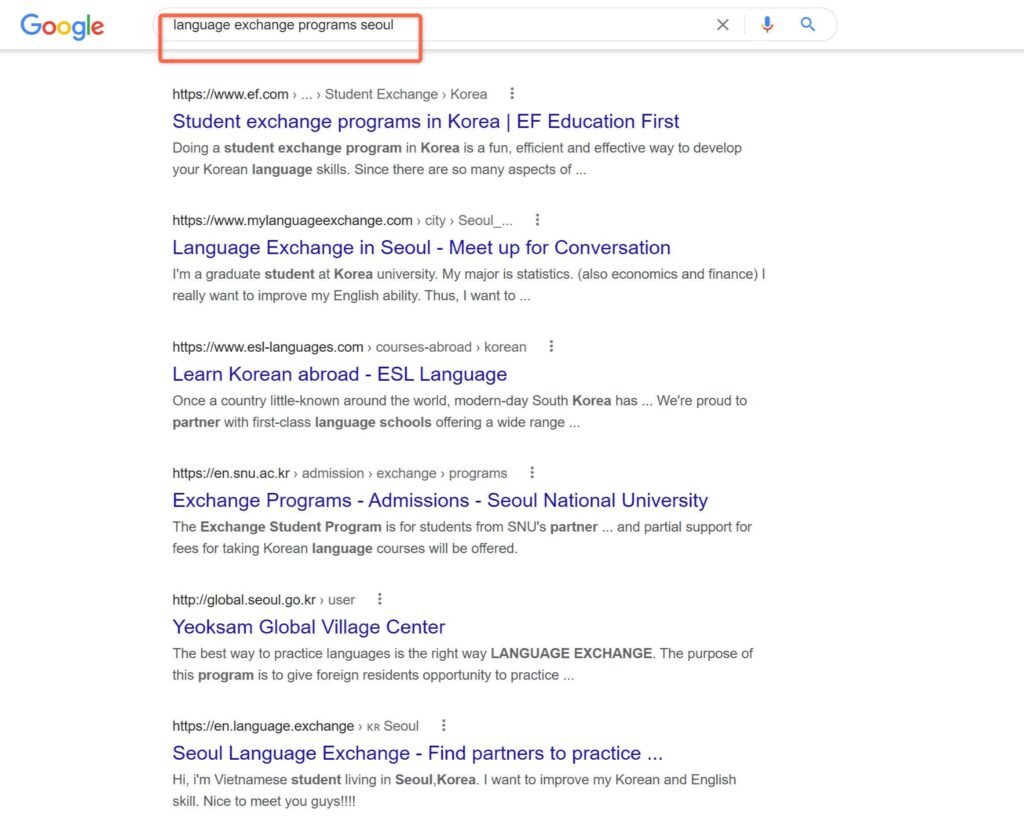Start voice search with microphone icon
Image resolution: width=1024 pixels, height=827 pixels.
coord(767,25)
